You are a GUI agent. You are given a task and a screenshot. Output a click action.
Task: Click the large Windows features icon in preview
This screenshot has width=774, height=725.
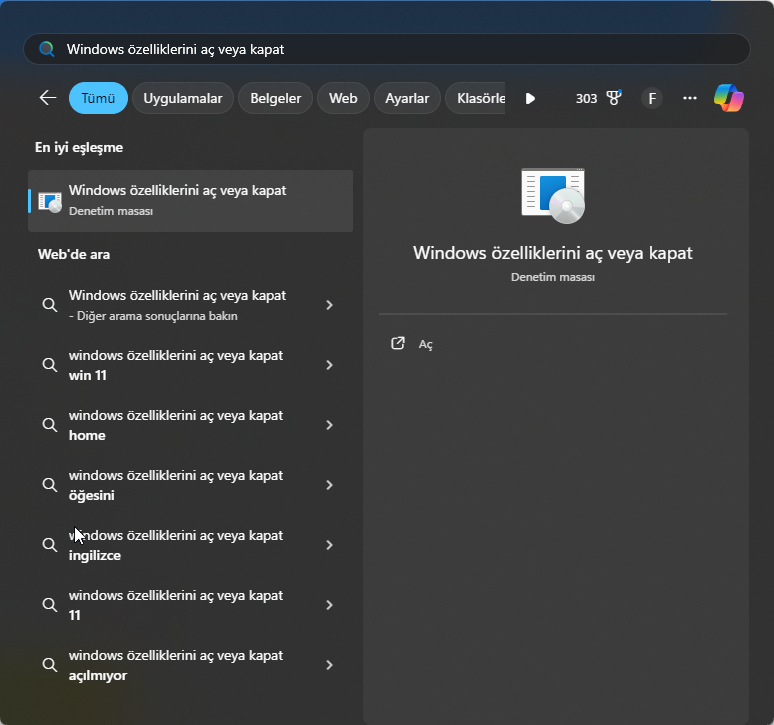[553, 195]
